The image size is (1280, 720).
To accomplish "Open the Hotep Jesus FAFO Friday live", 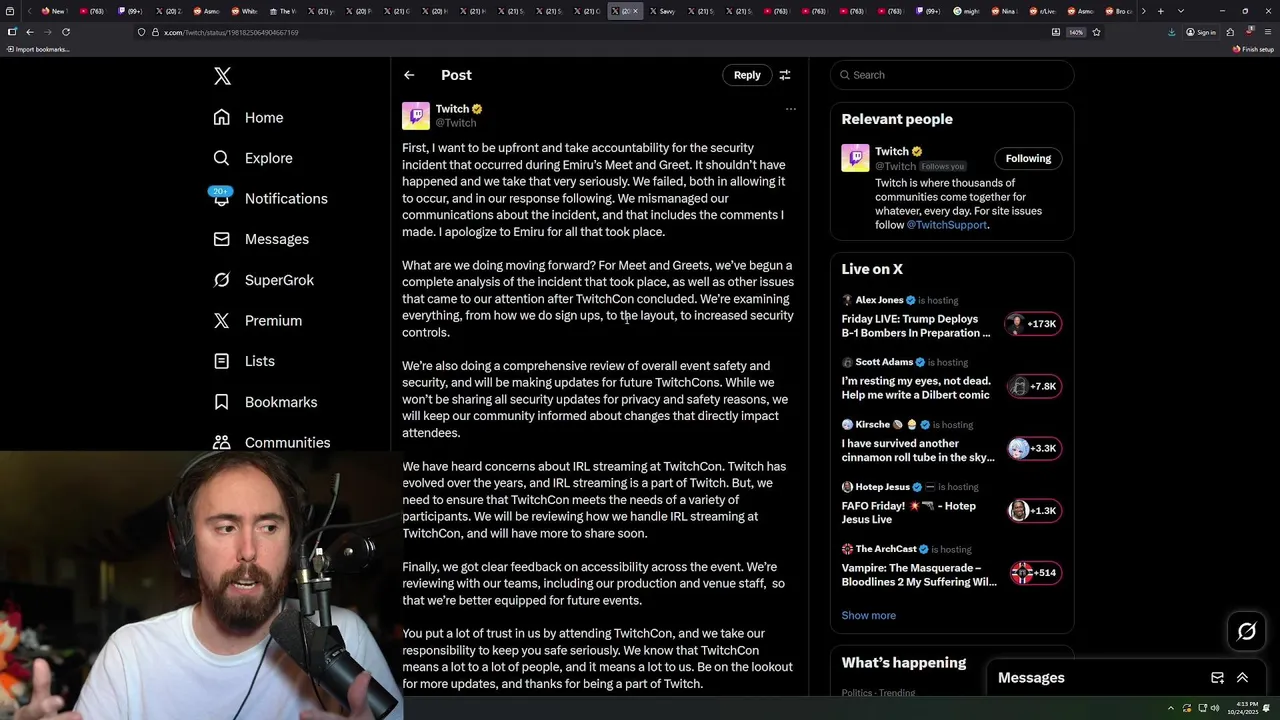I will (909, 513).
